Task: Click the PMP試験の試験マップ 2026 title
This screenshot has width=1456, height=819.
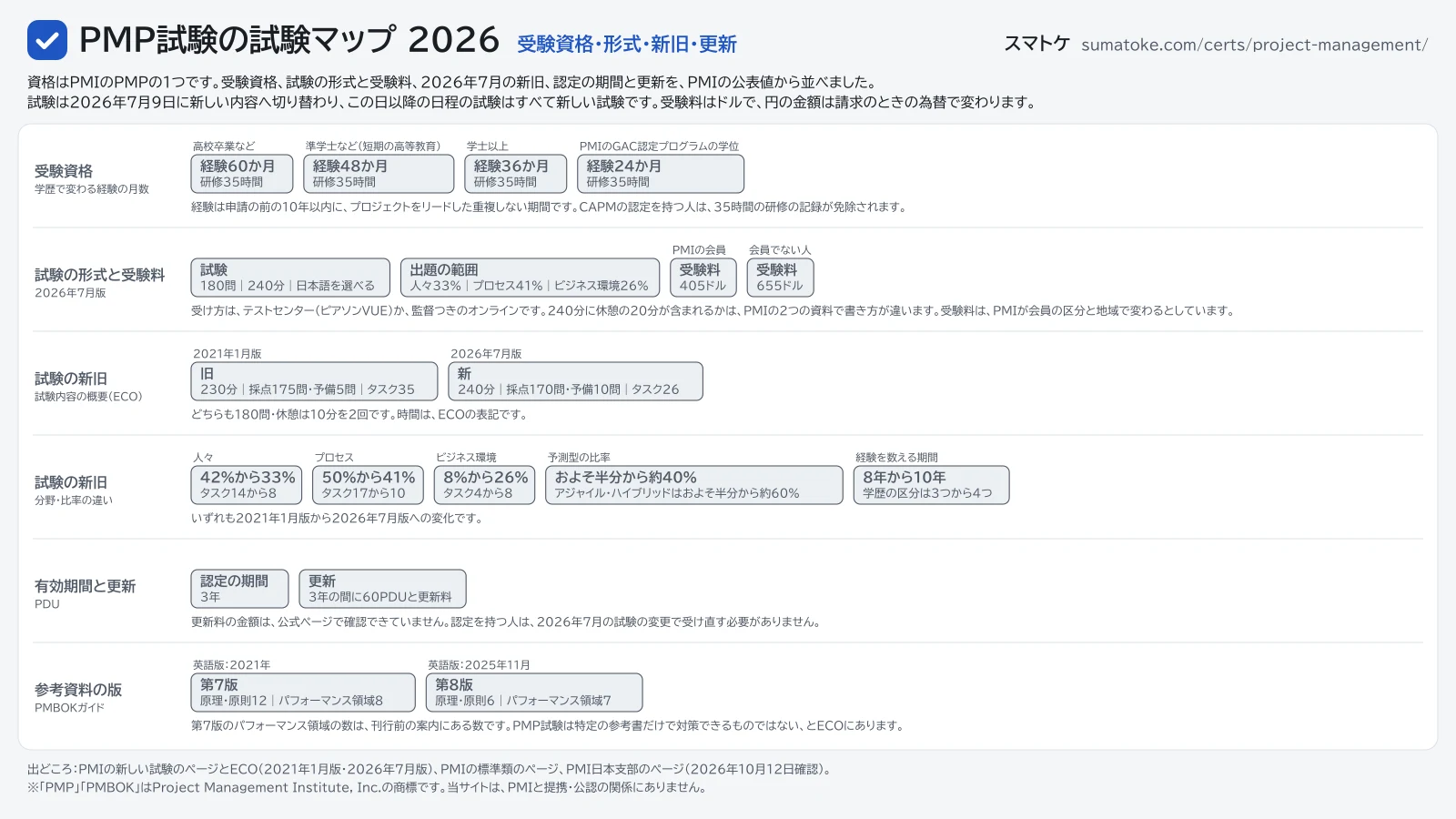Action: 289,40
